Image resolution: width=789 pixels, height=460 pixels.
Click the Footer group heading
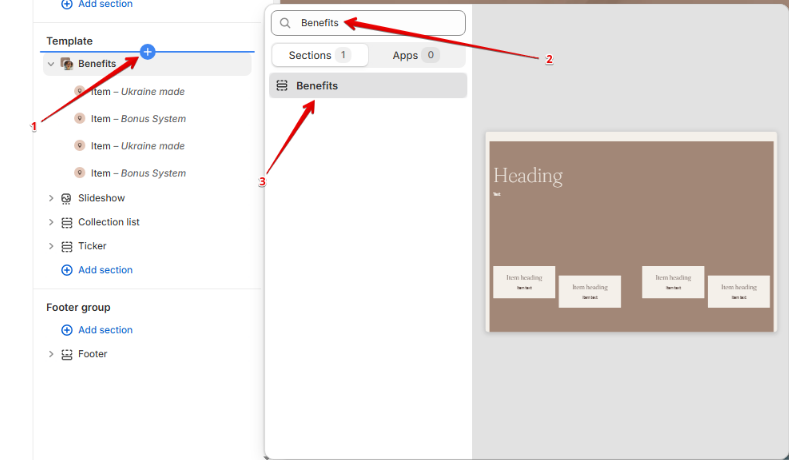point(78,308)
